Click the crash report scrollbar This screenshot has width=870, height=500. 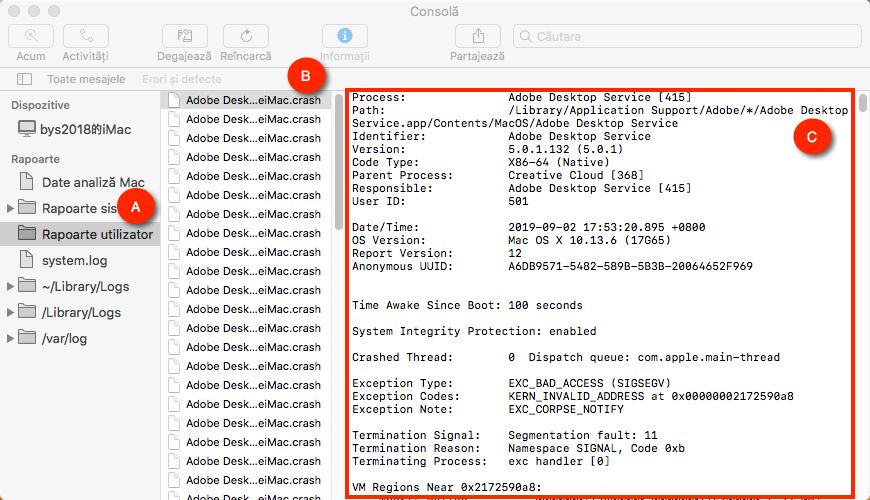point(862,103)
